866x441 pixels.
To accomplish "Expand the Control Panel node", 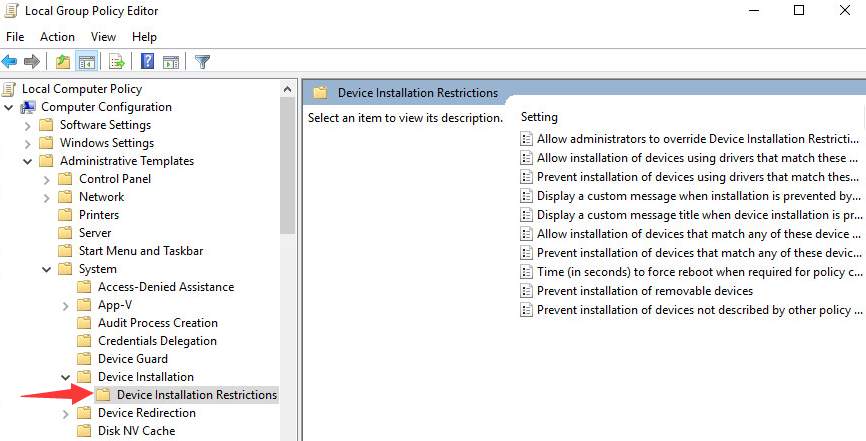I will [x=46, y=180].
